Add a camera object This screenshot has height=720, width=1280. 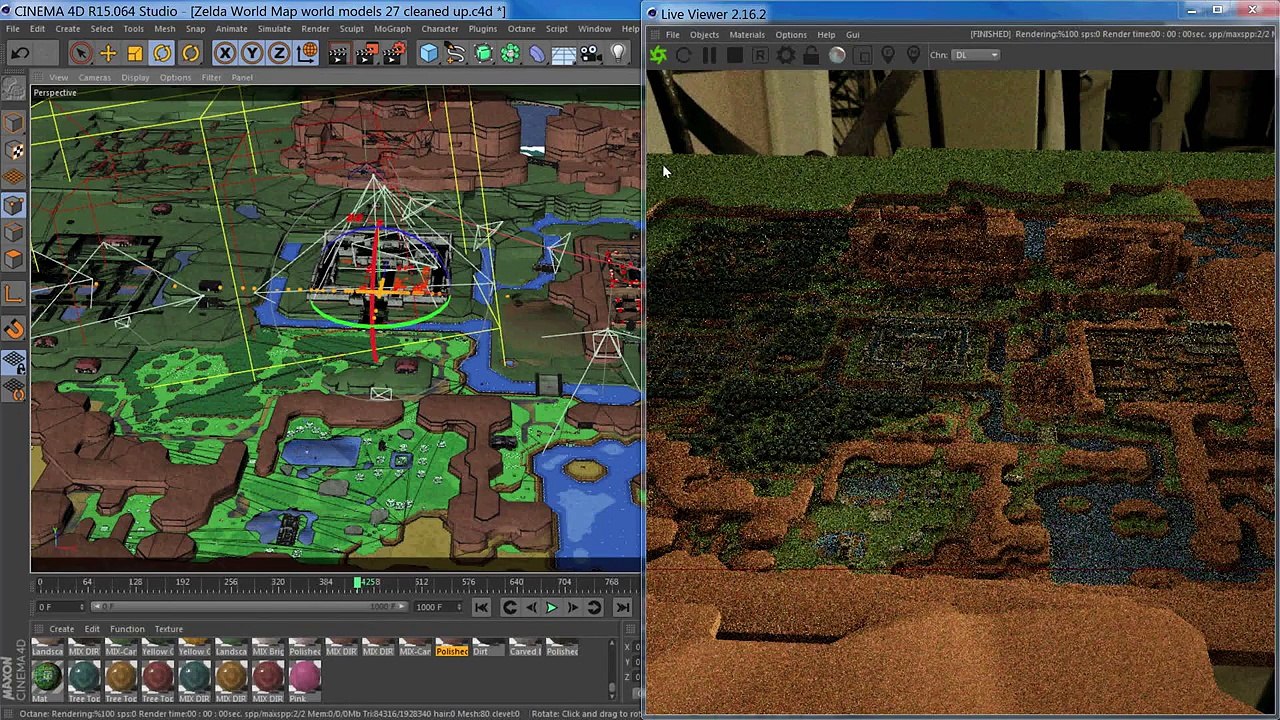coord(590,54)
